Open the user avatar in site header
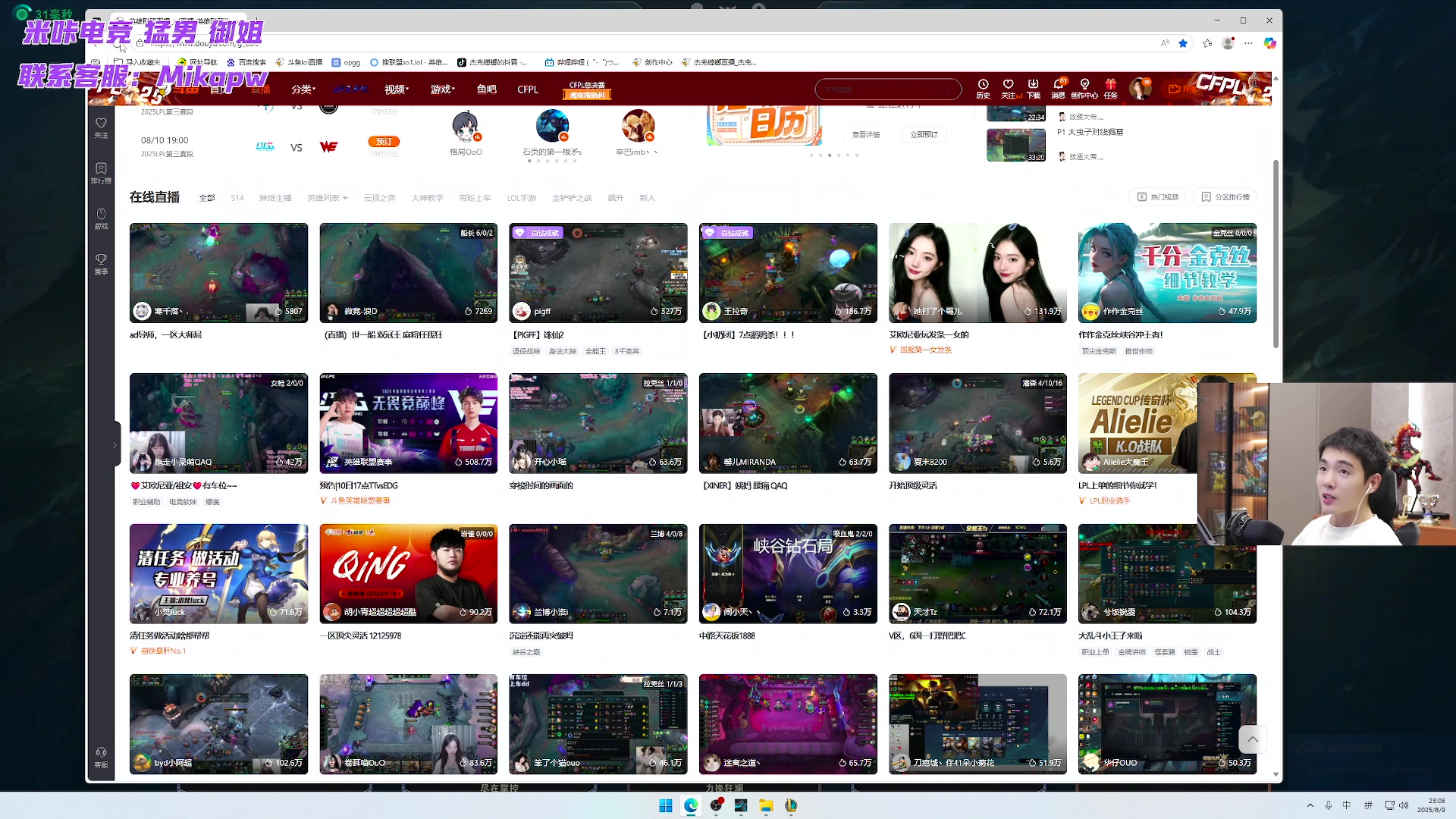This screenshot has height=819, width=1456. 1139,89
